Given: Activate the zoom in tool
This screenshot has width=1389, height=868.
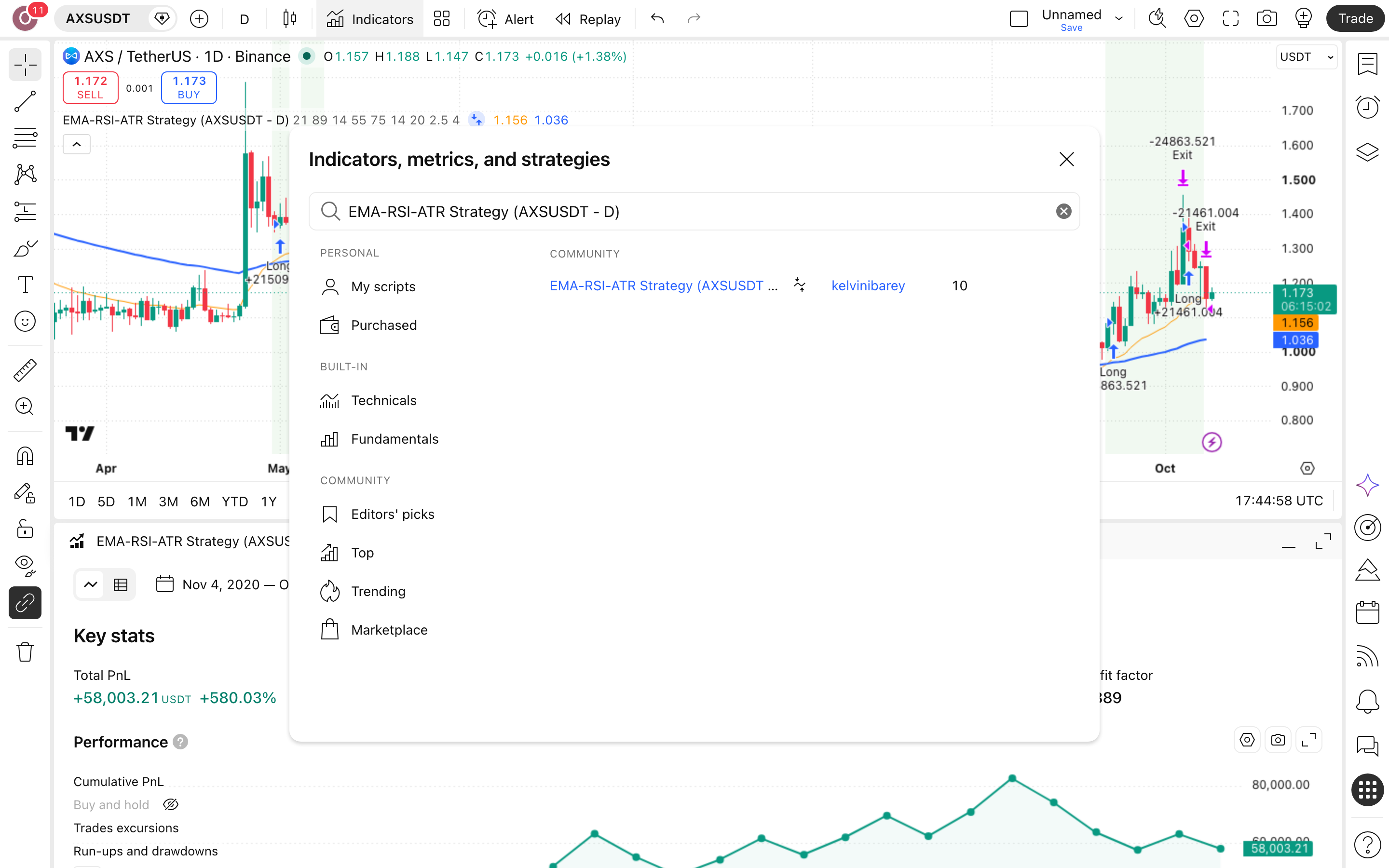Looking at the screenshot, I should pos(25,407).
